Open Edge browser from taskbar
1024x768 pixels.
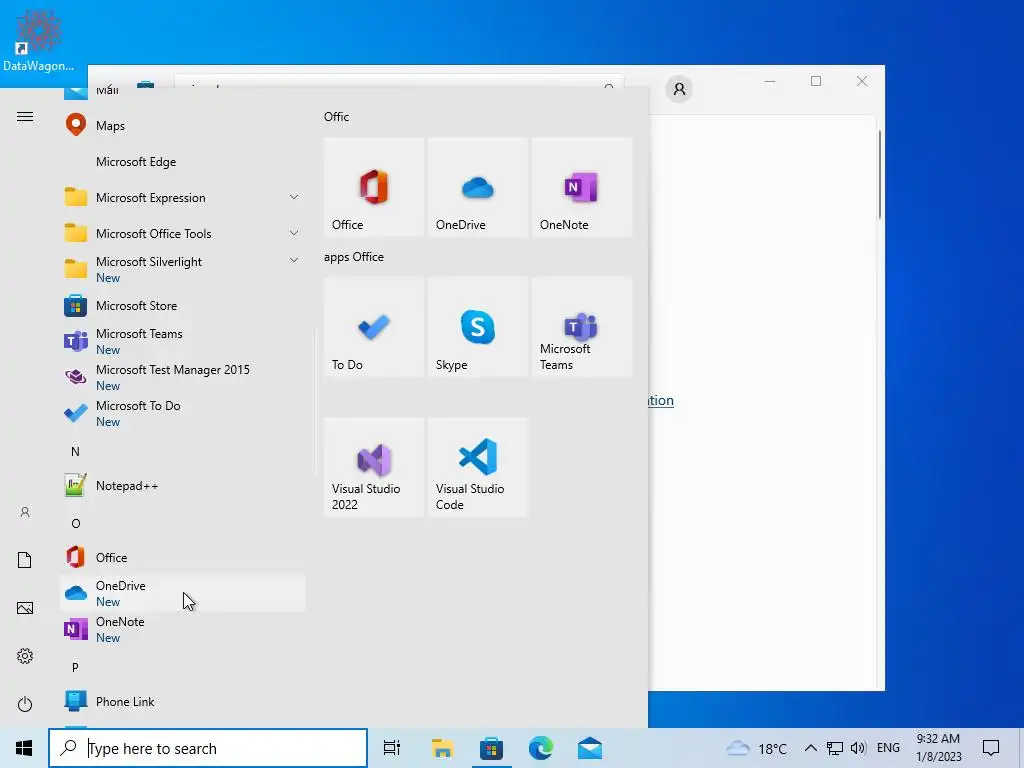[541, 748]
